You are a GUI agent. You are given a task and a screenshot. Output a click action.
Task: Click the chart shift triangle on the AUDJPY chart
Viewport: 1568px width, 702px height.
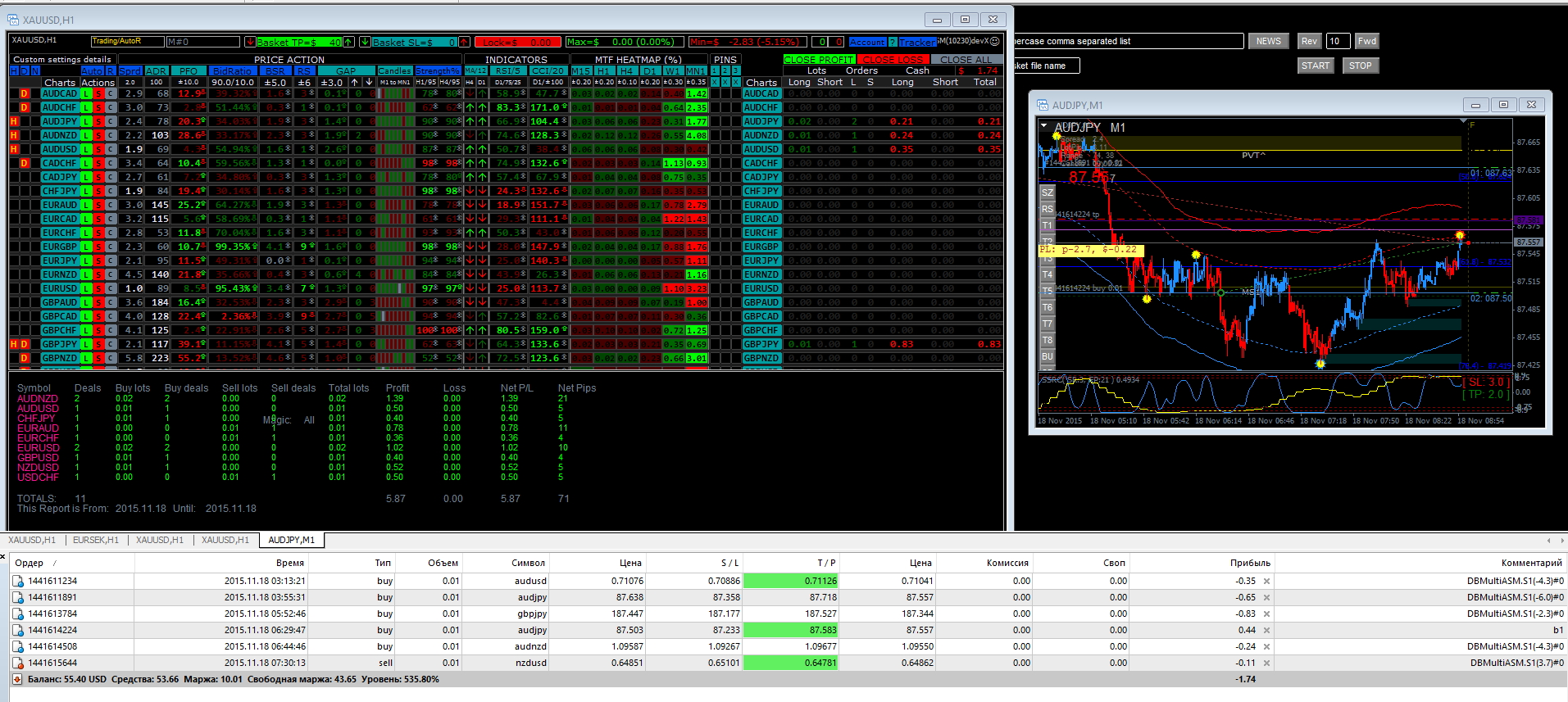tap(1464, 121)
